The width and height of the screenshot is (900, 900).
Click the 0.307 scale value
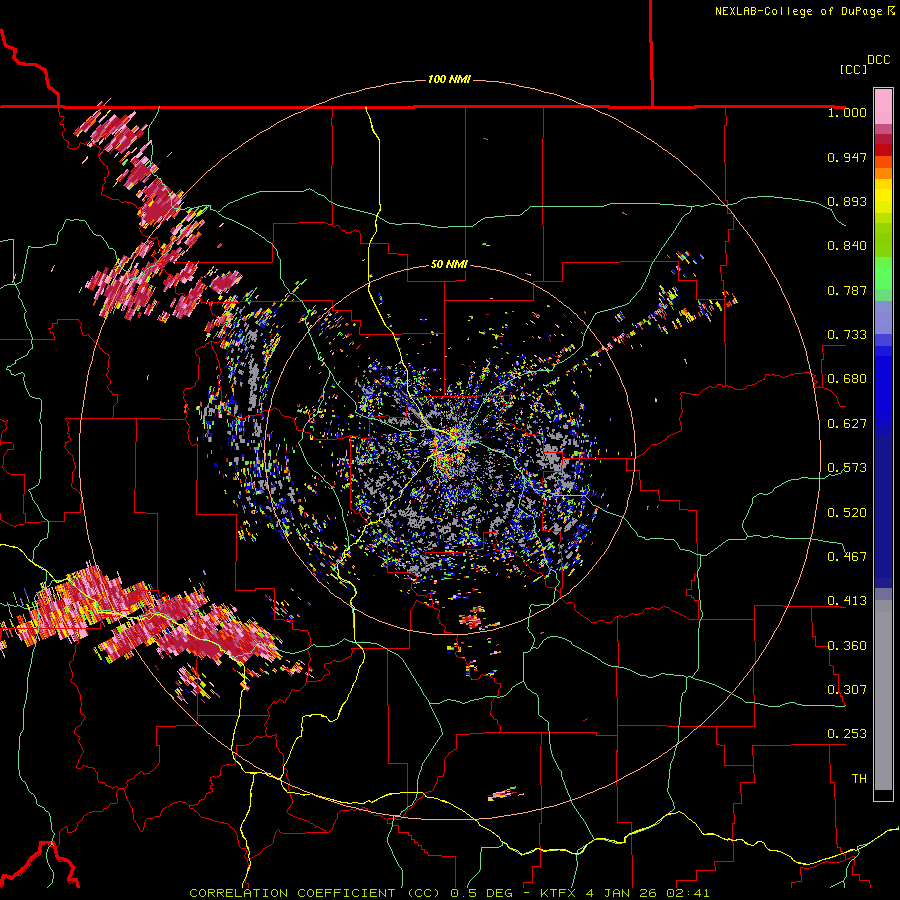pyautogui.click(x=847, y=690)
